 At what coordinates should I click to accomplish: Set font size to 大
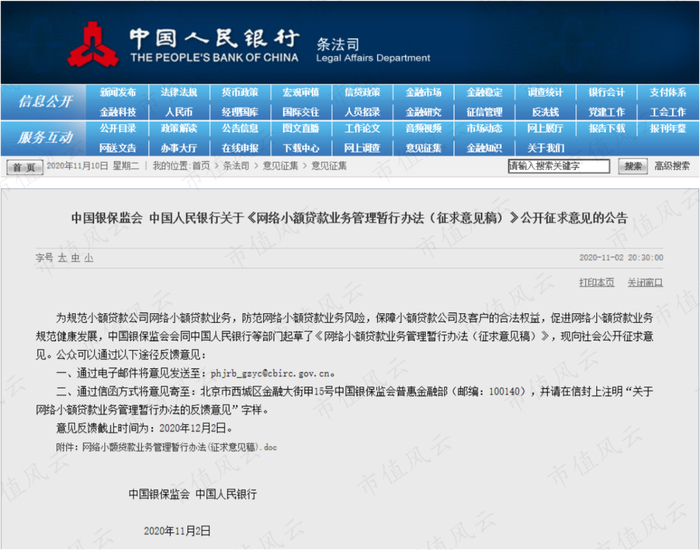tap(62, 258)
